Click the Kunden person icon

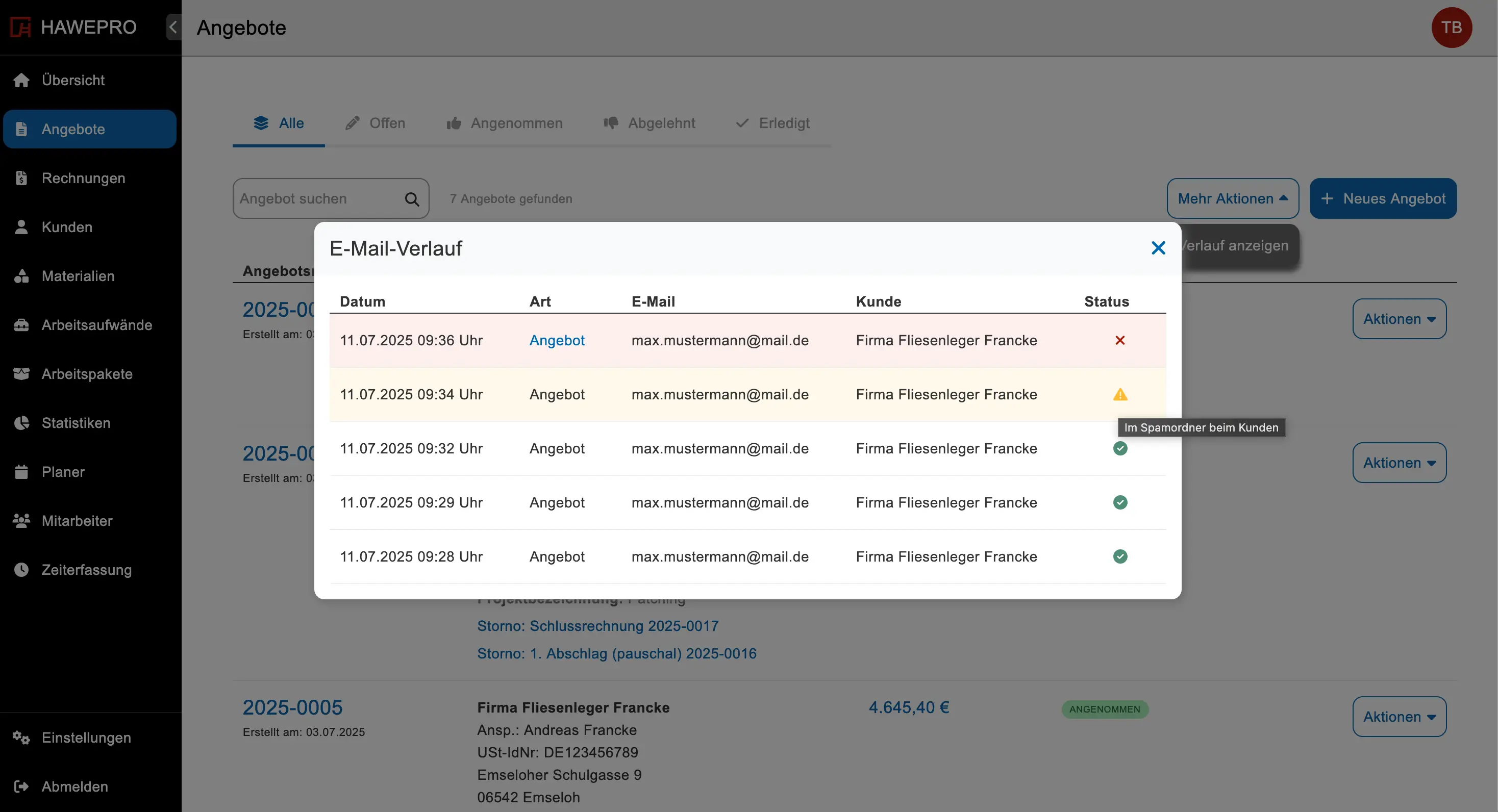[21, 226]
